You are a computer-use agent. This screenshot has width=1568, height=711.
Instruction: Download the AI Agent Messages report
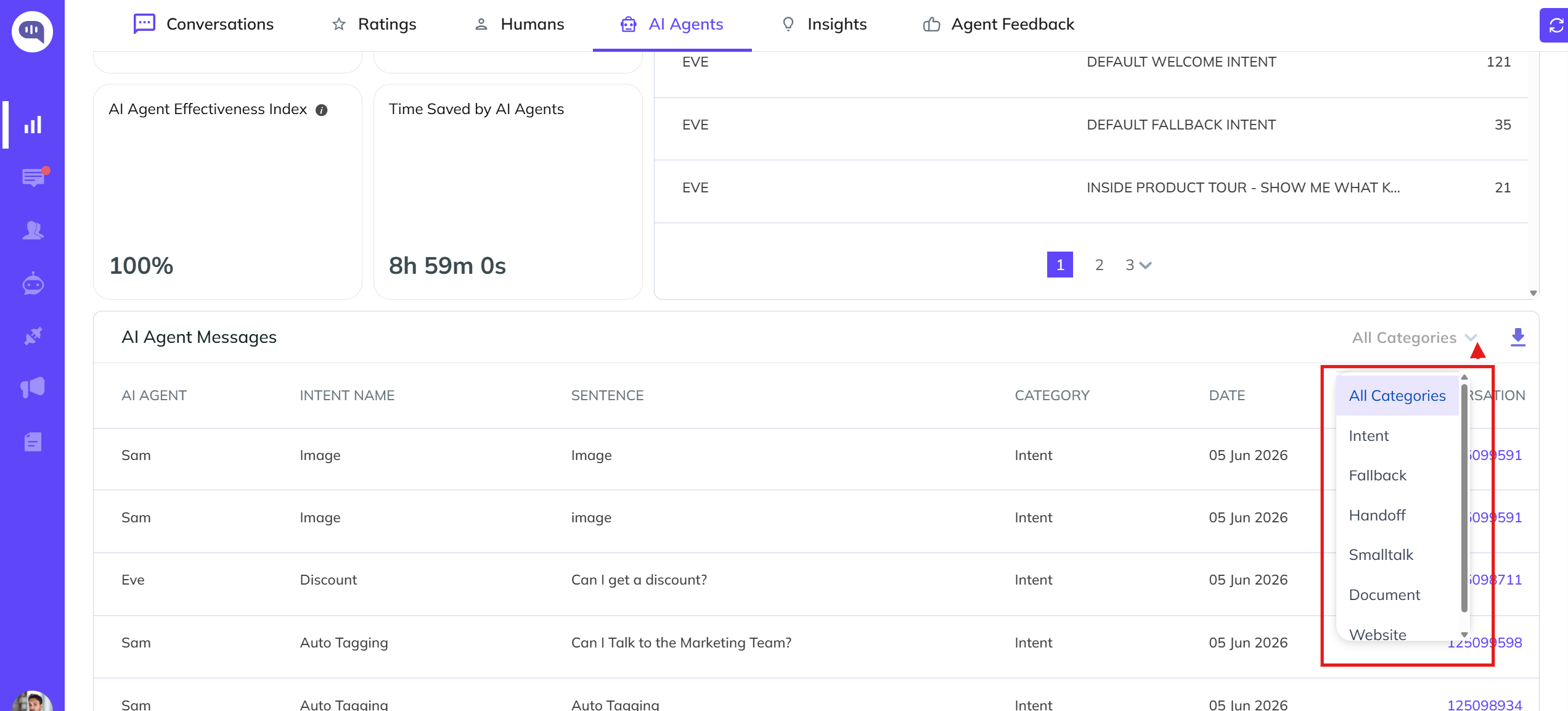[x=1518, y=337]
